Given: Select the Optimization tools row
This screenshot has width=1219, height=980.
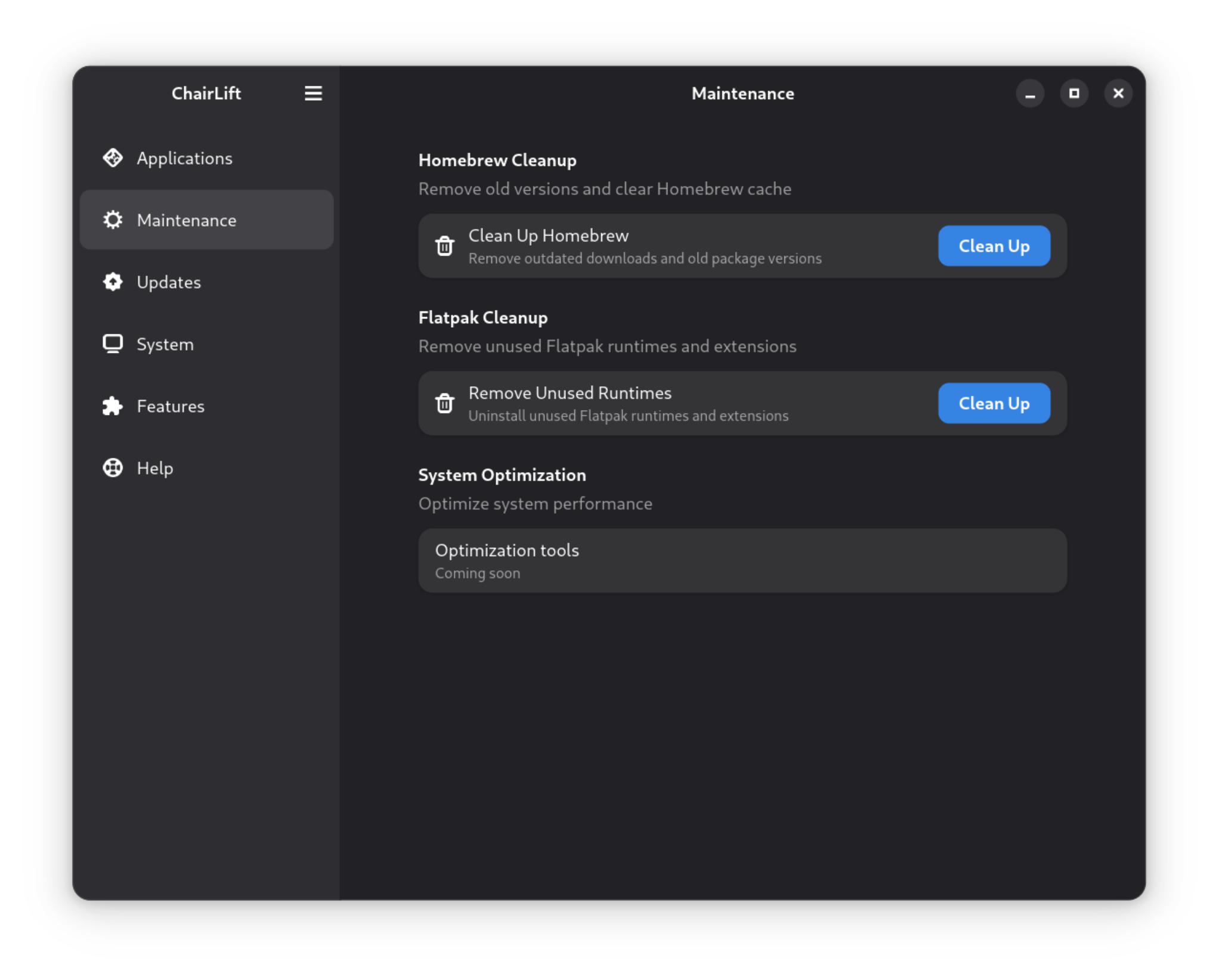Looking at the screenshot, I should click(742, 560).
